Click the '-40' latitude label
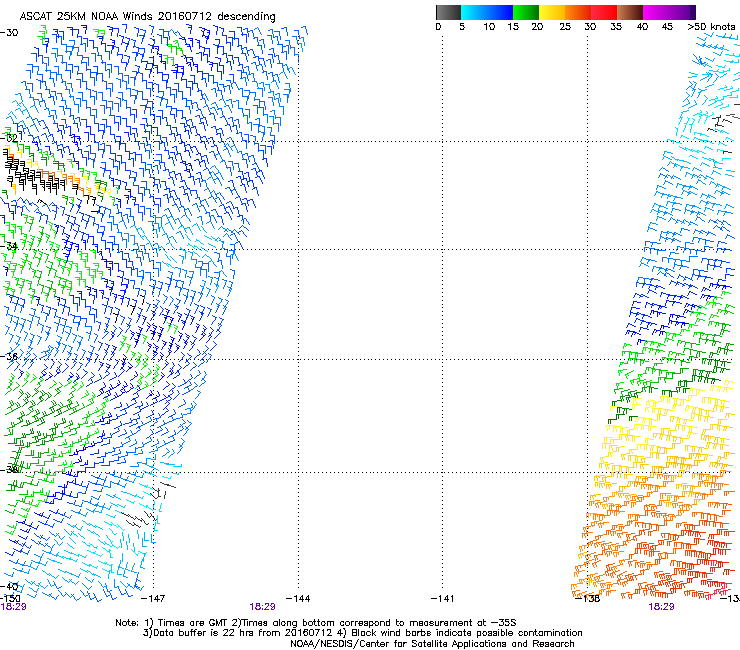 (x=9, y=586)
